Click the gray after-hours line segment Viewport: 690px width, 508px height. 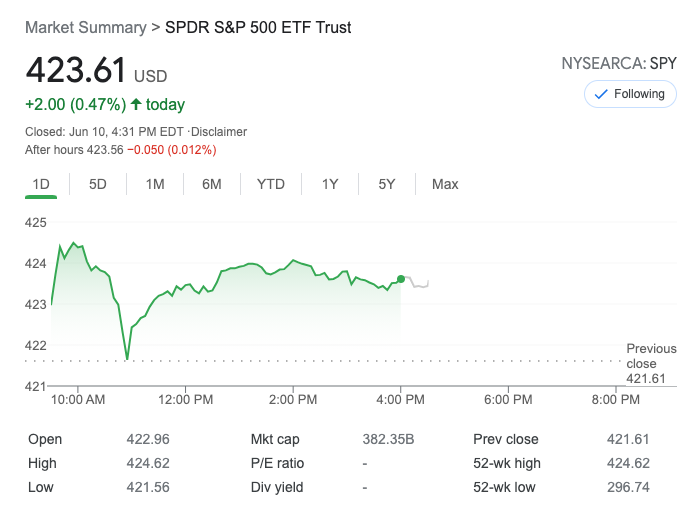418,284
